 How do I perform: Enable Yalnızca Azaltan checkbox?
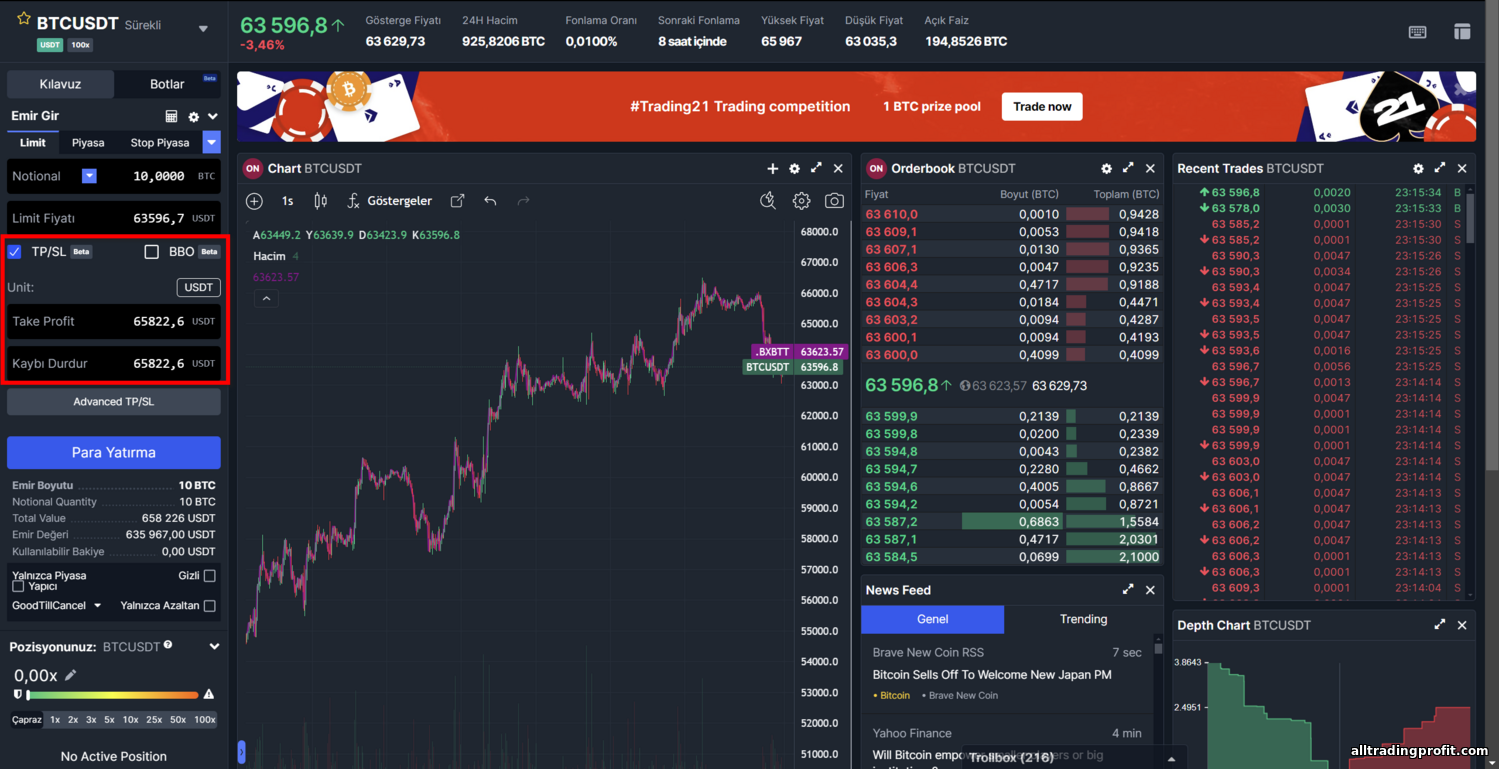(x=210, y=606)
